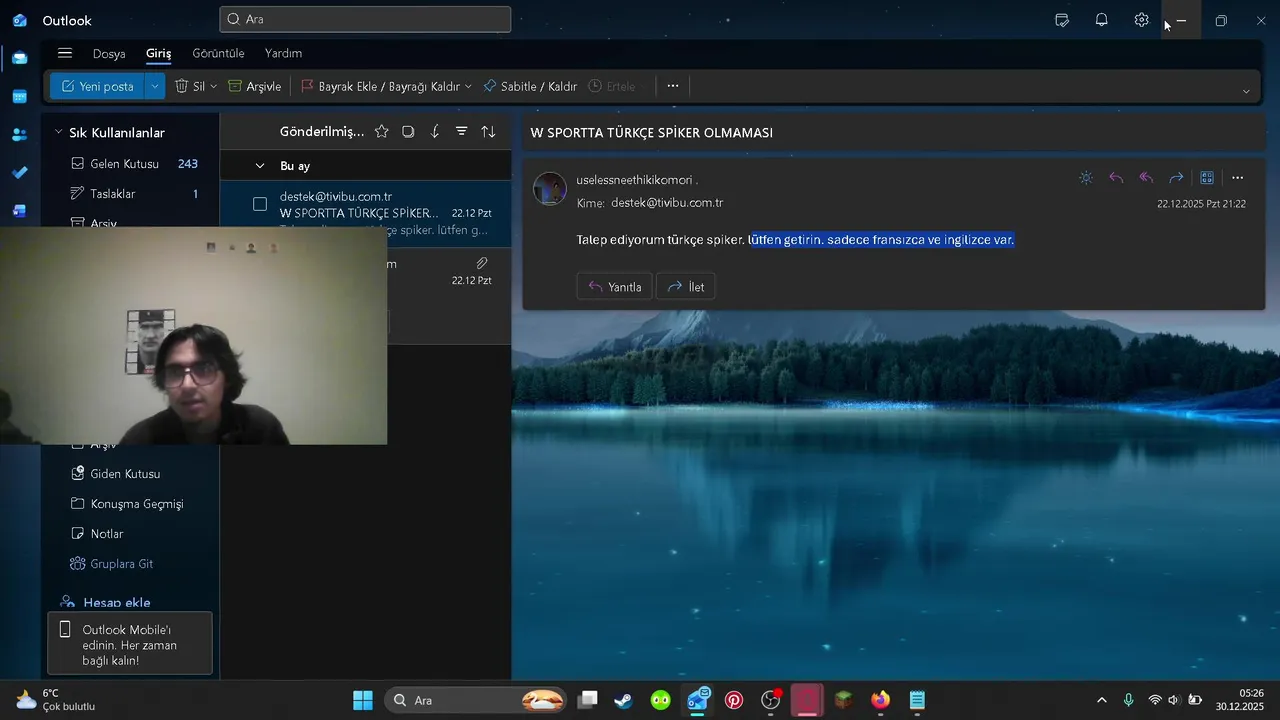Screen dimensions: 1280x720
Task: Click Sabitle / Kaldır pin button
Action: point(530,86)
